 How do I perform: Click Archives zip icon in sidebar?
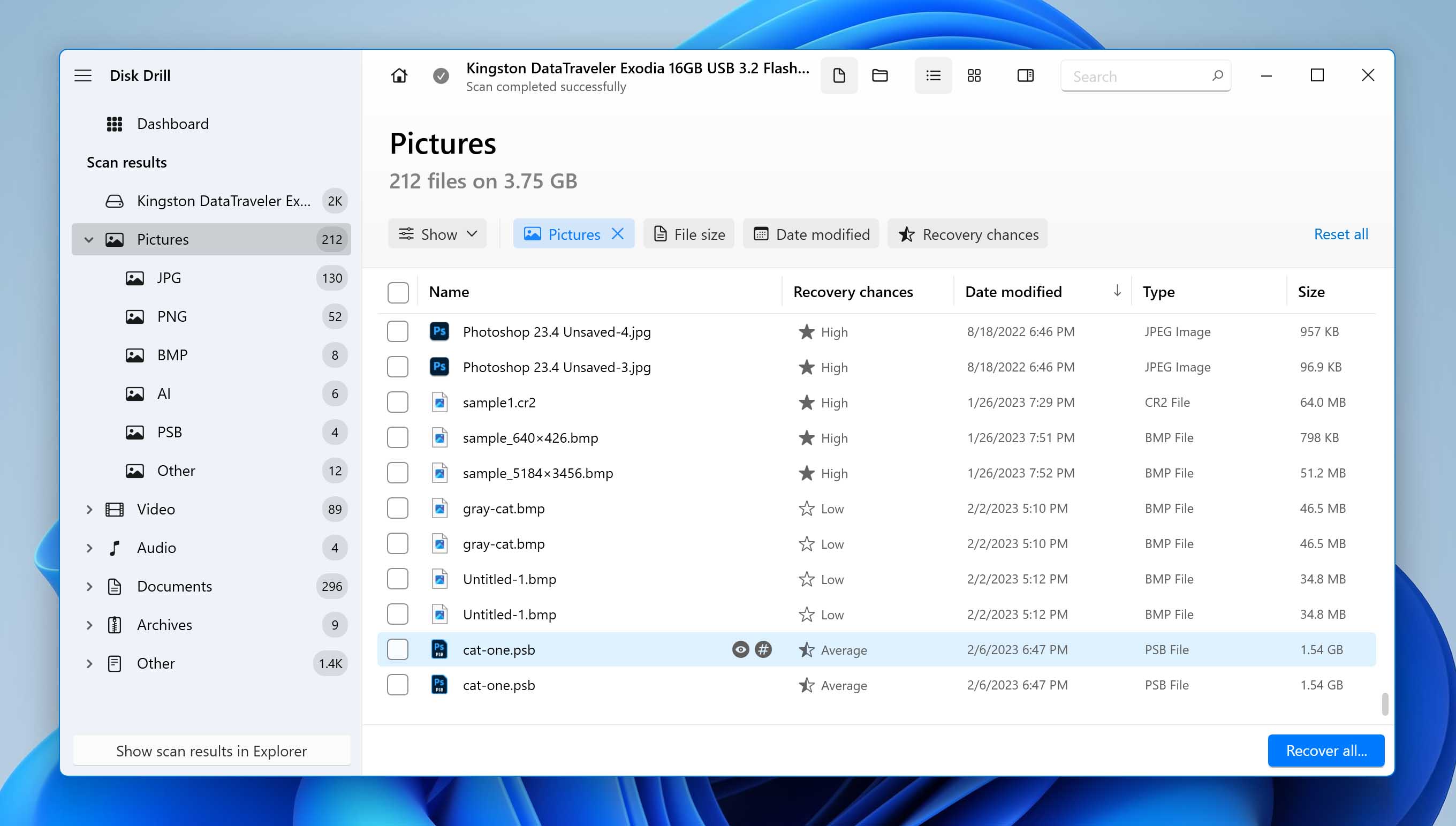point(115,625)
